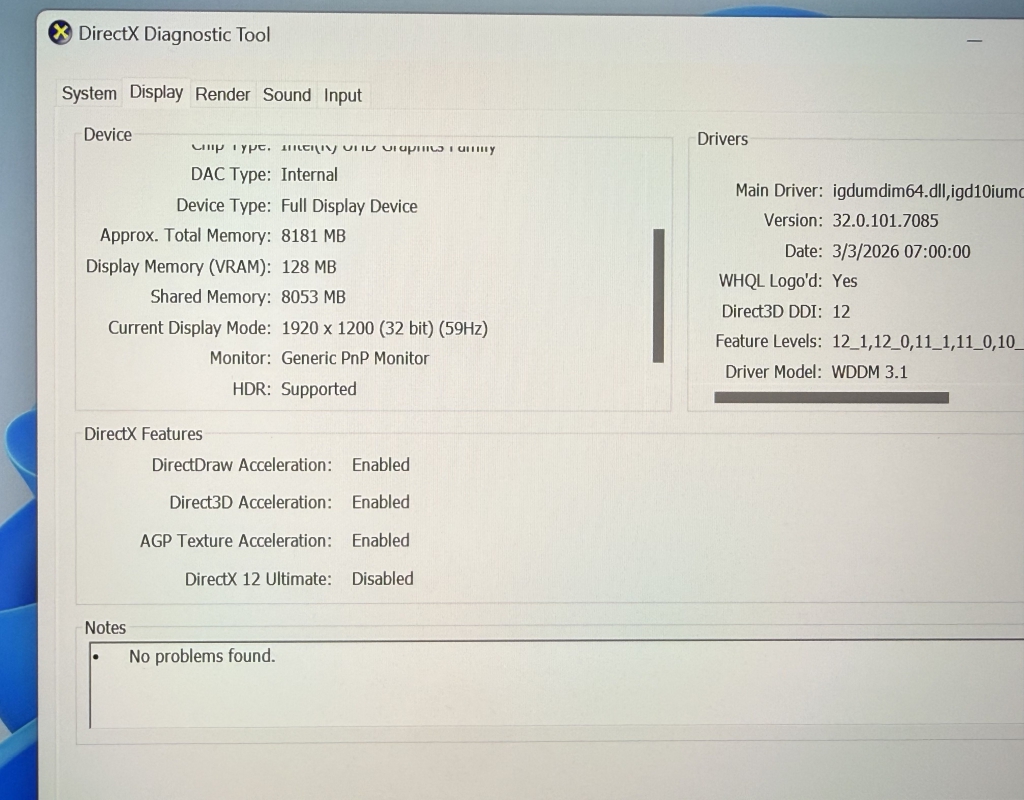Click the HDR 'Supported' value
1024x800 pixels.
click(318, 389)
